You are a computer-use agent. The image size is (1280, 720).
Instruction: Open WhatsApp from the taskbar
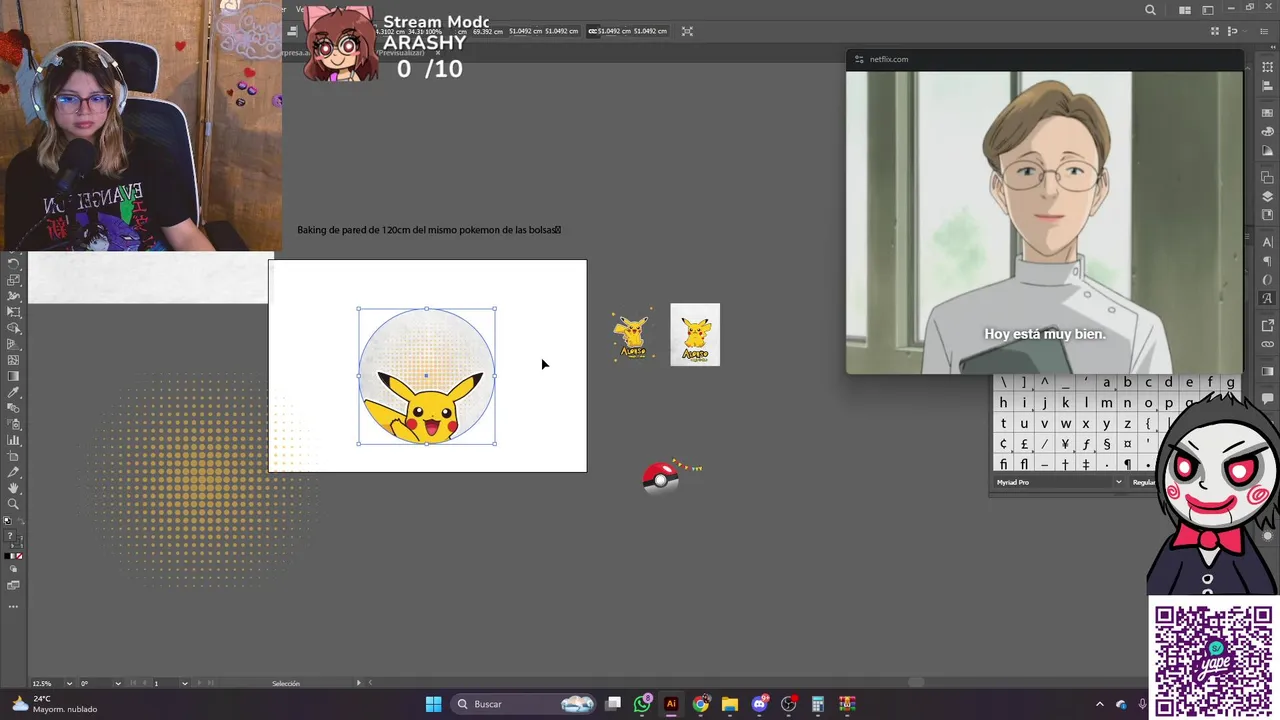(642, 704)
